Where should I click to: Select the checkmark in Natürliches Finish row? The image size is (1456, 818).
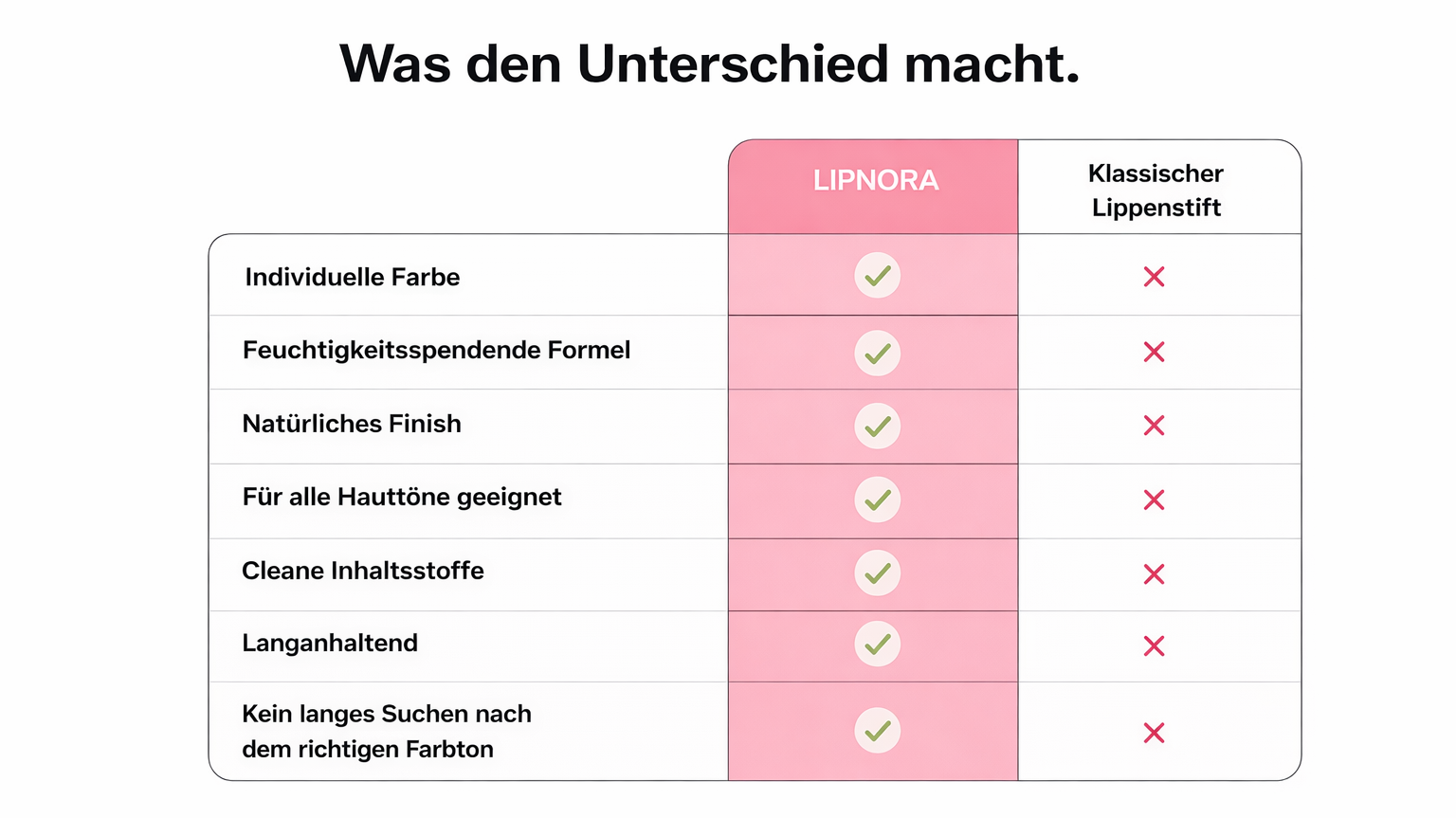(x=877, y=426)
